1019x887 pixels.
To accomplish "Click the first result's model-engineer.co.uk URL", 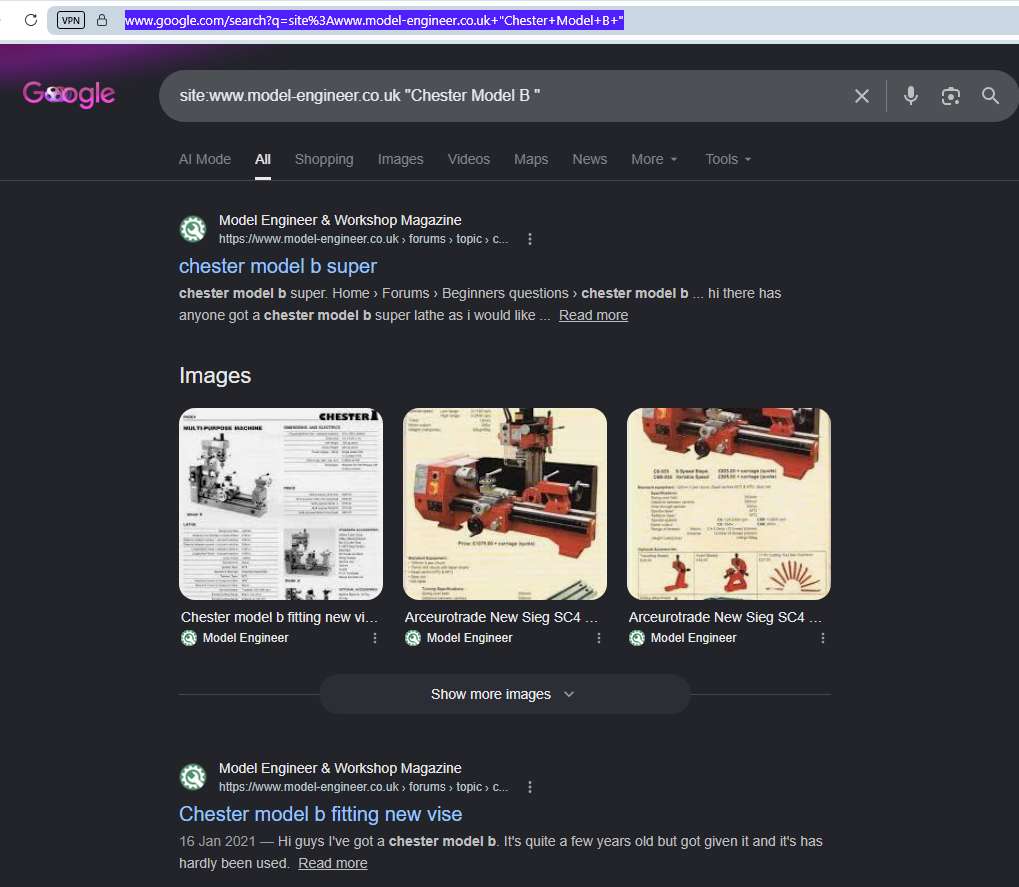I will point(363,239).
